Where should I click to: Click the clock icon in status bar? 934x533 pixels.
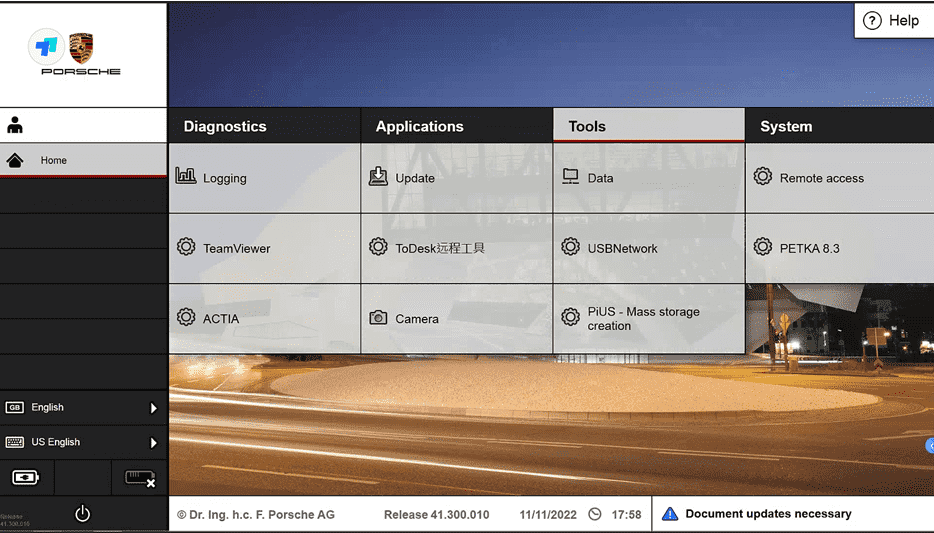click(594, 514)
